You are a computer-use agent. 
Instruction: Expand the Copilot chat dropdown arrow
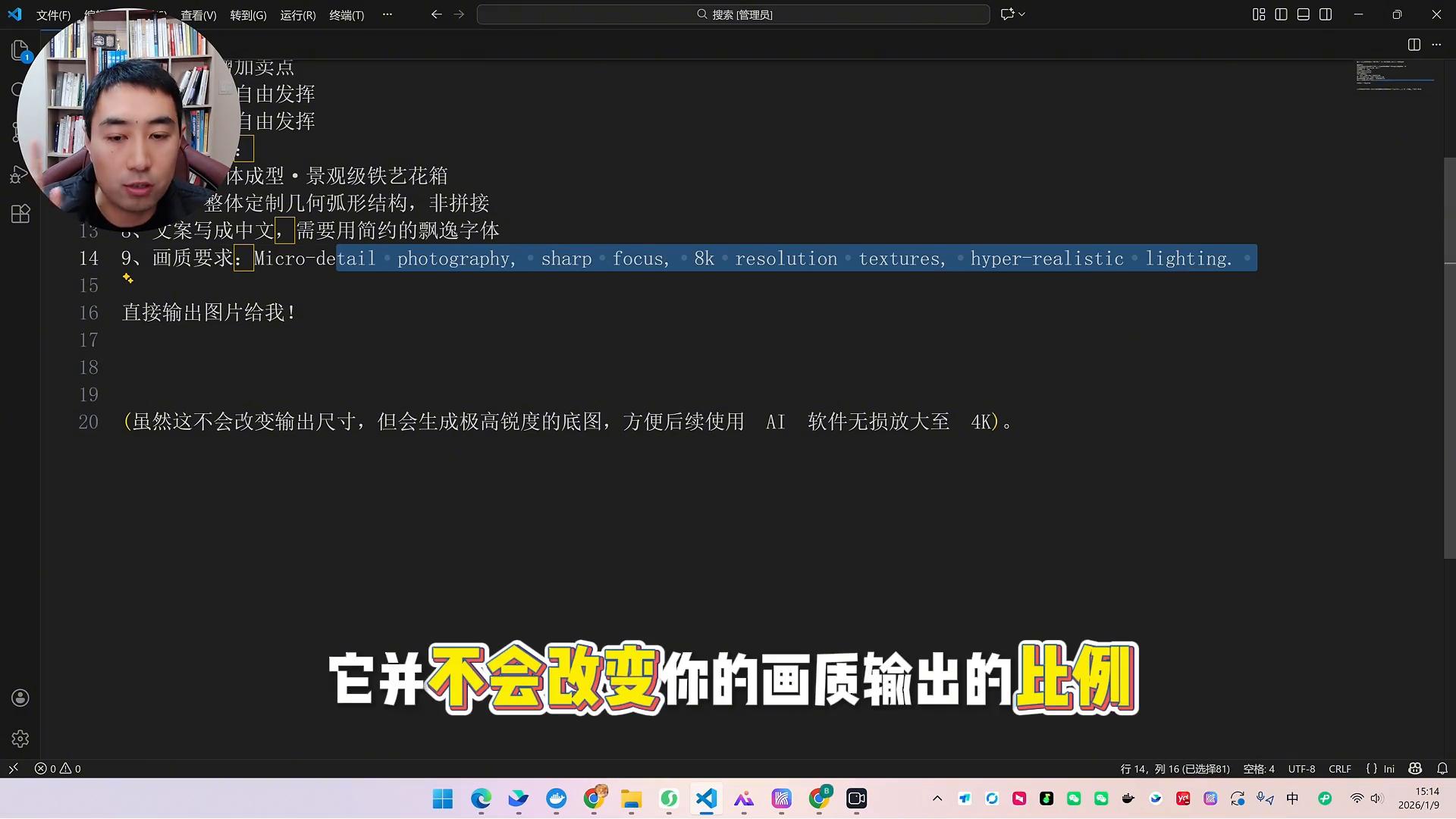1022,14
